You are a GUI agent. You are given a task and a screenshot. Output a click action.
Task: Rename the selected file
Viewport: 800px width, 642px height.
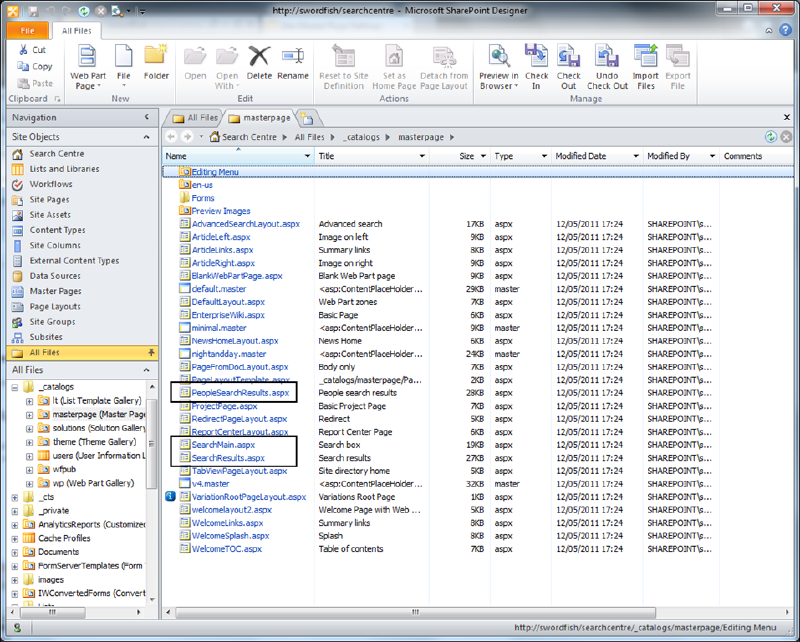click(293, 62)
